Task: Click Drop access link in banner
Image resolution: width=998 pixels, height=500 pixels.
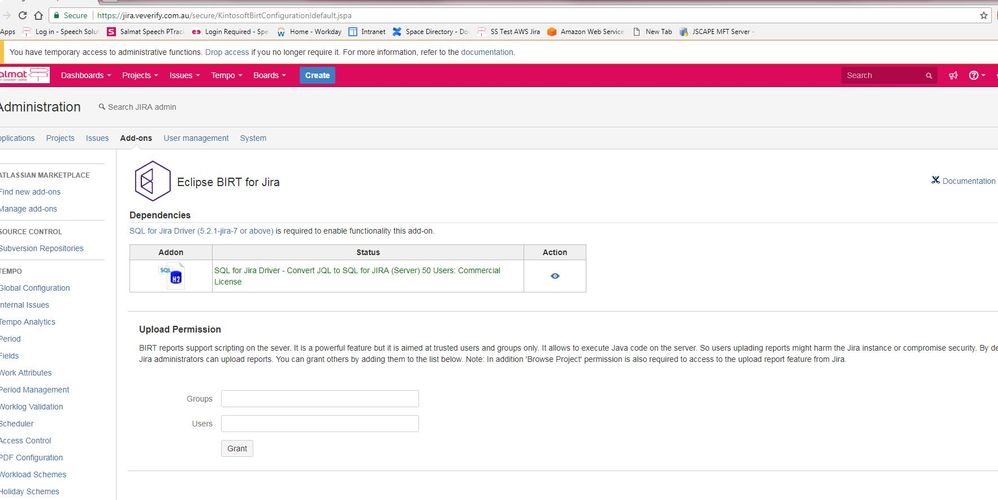Action: pos(227,52)
